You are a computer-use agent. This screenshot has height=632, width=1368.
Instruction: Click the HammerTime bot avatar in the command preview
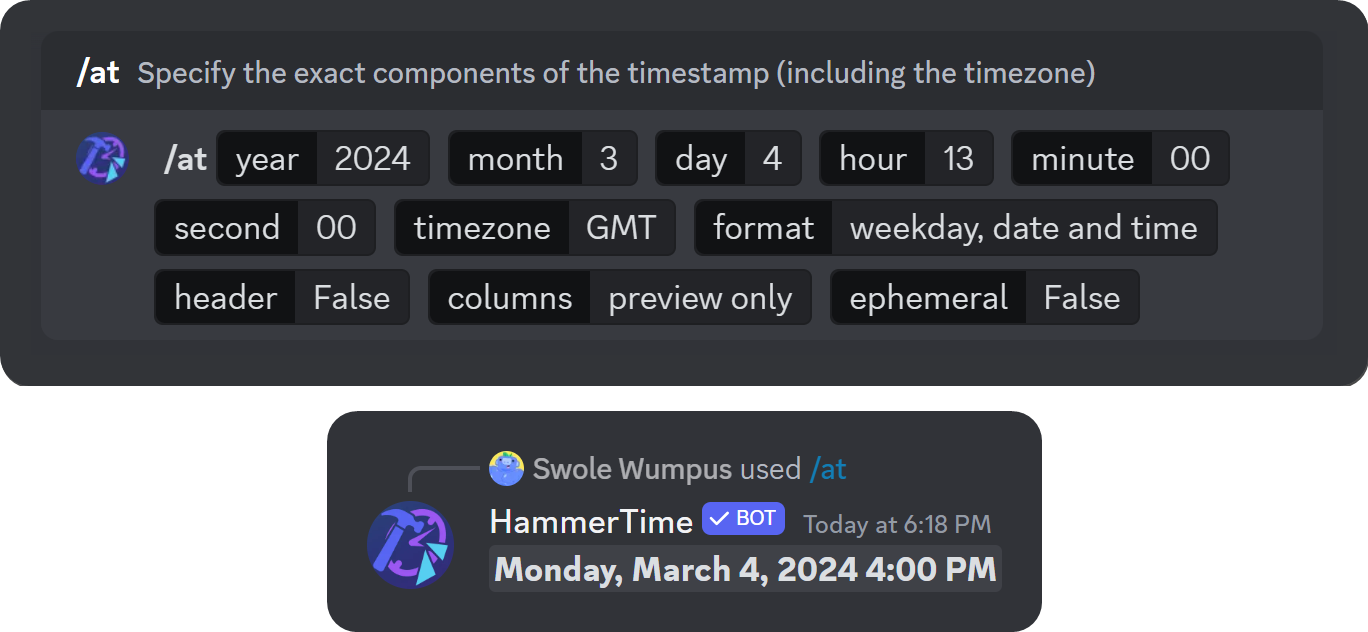tap(102, 158)
